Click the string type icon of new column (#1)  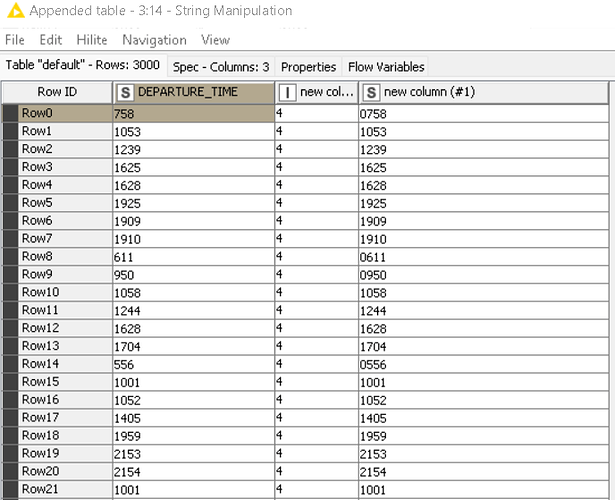coord(371,93)
